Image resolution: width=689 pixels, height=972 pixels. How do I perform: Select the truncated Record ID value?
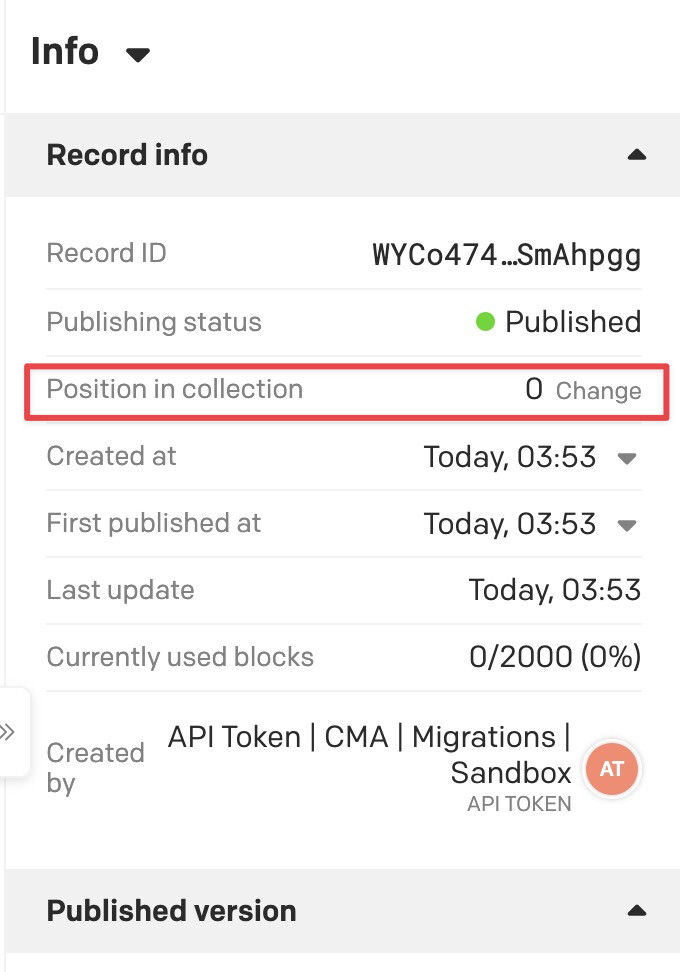[x=506, y=255]
